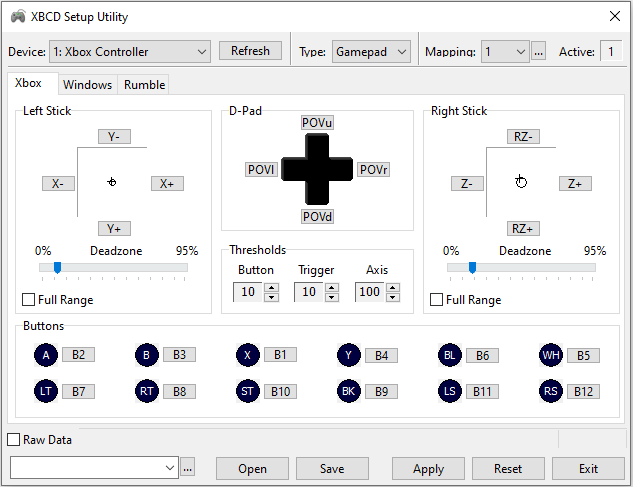Switch to the Rumble tab
Viewport: 633px width, 487px height.
pyautogui.click(x=144, y=85)
